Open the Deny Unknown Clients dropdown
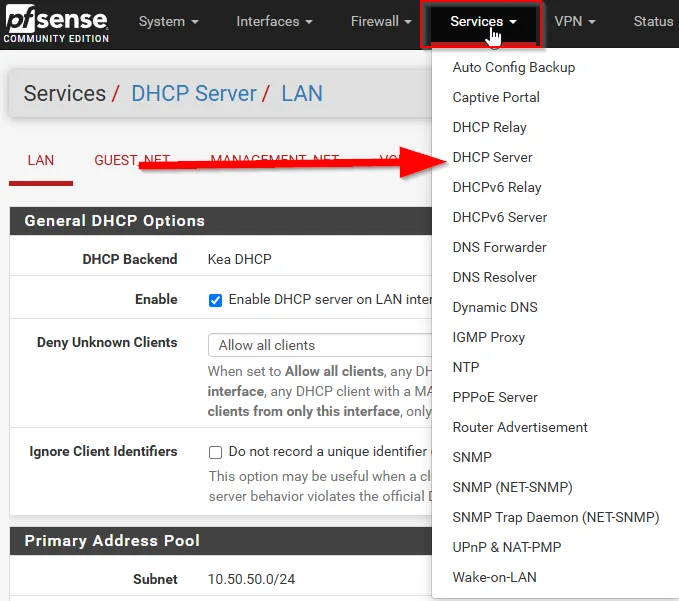Image resolution: width=679 pixels, height=601 pixels. [x=320, y=345]
